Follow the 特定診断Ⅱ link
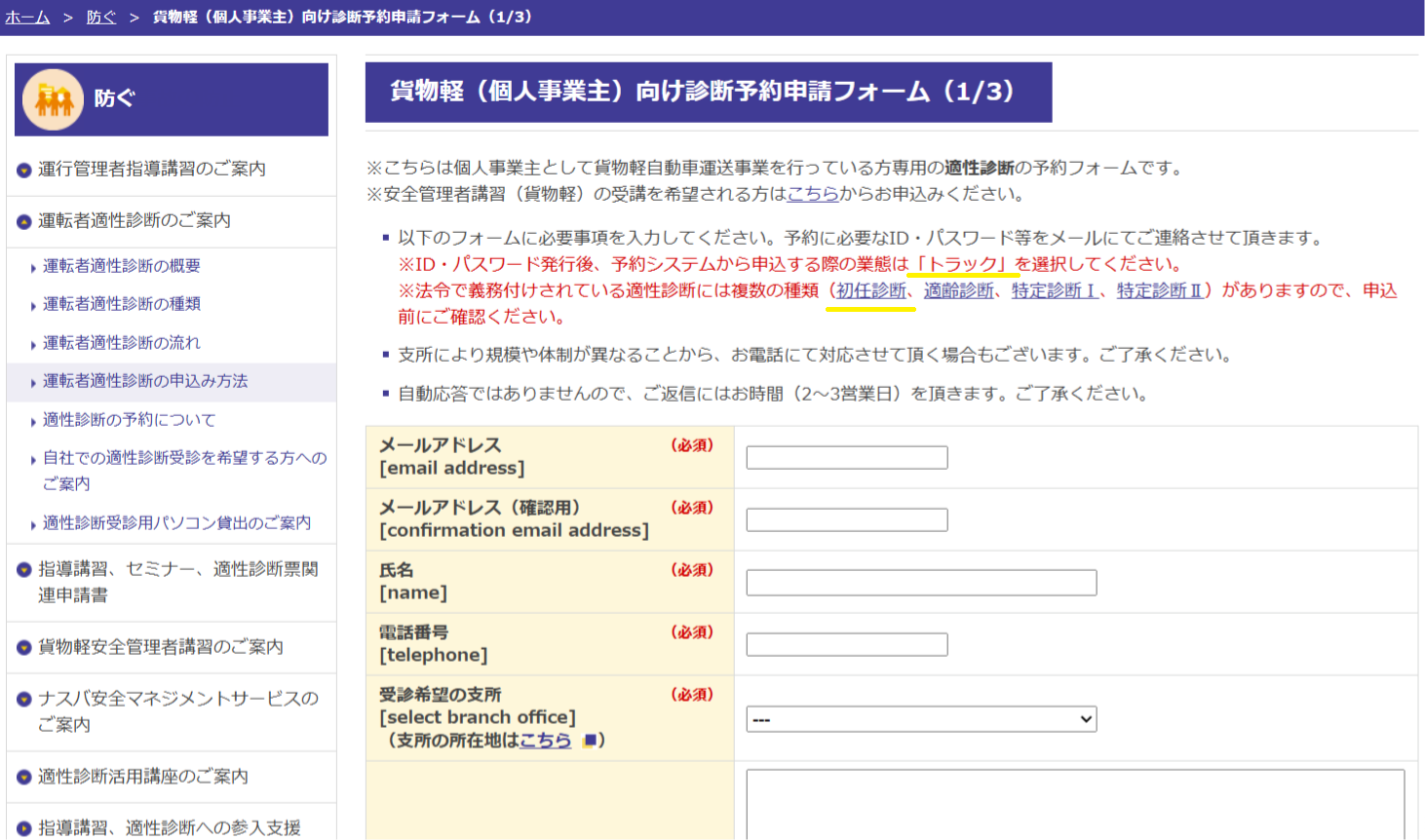The height and width of the screenshot is (840, 1425). click(x=1159, y=290)
